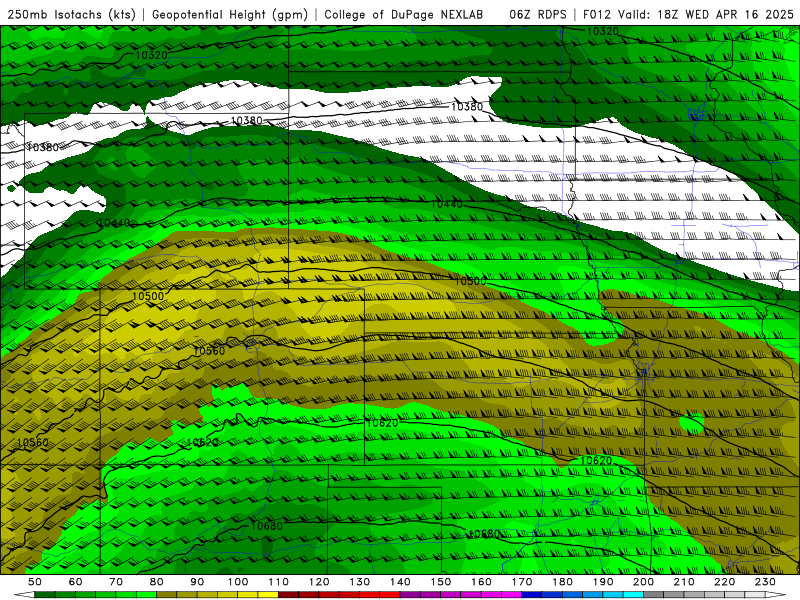Select the darkest green swatch starting at 50
Screen dimensions: 800x600
tap(44, 594)
